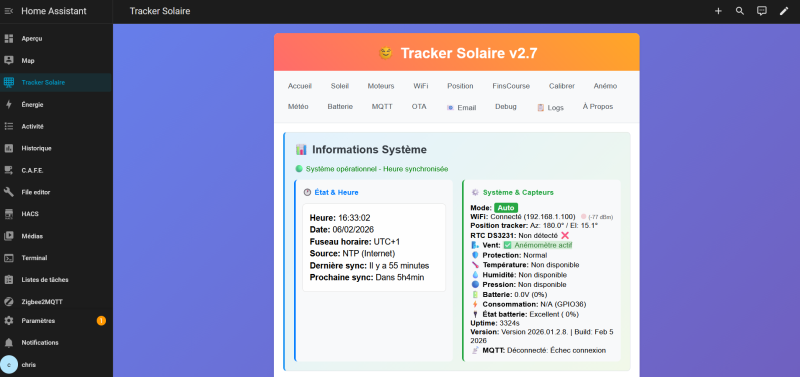Click the Uptime 3324s line
Viewport: 800px width, 377px height.
[x=494, y=323]
